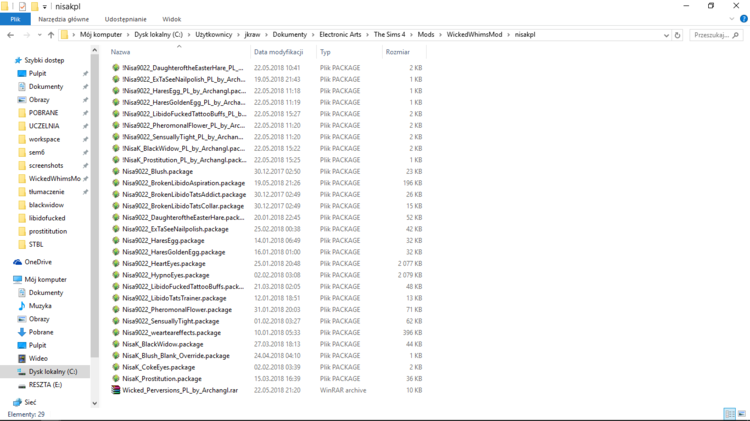
Task: Click icon of NisaK_CokeEyes.package file
Action: pos(115,367)
